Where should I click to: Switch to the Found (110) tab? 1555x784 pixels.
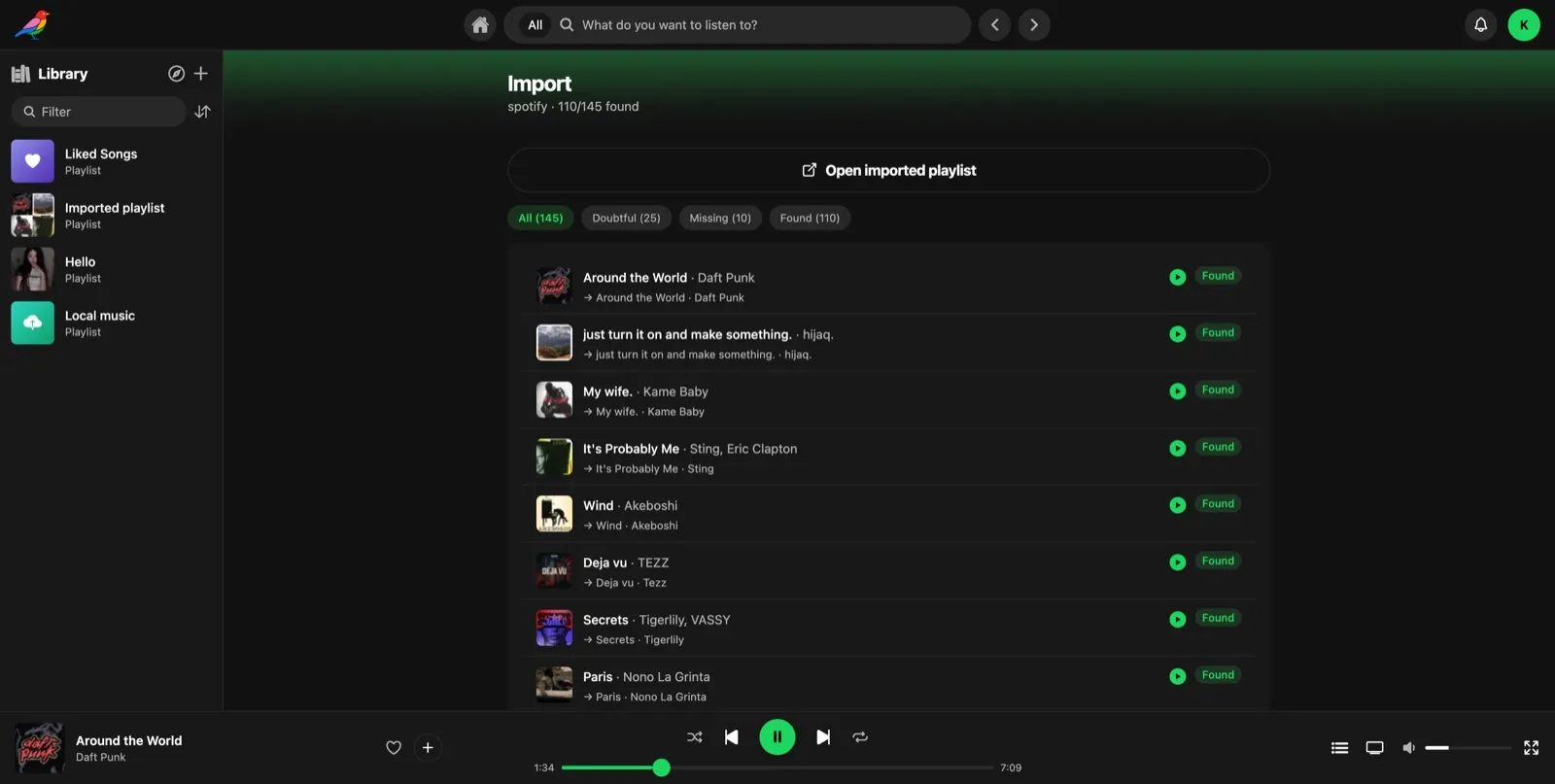coord(810,218)
